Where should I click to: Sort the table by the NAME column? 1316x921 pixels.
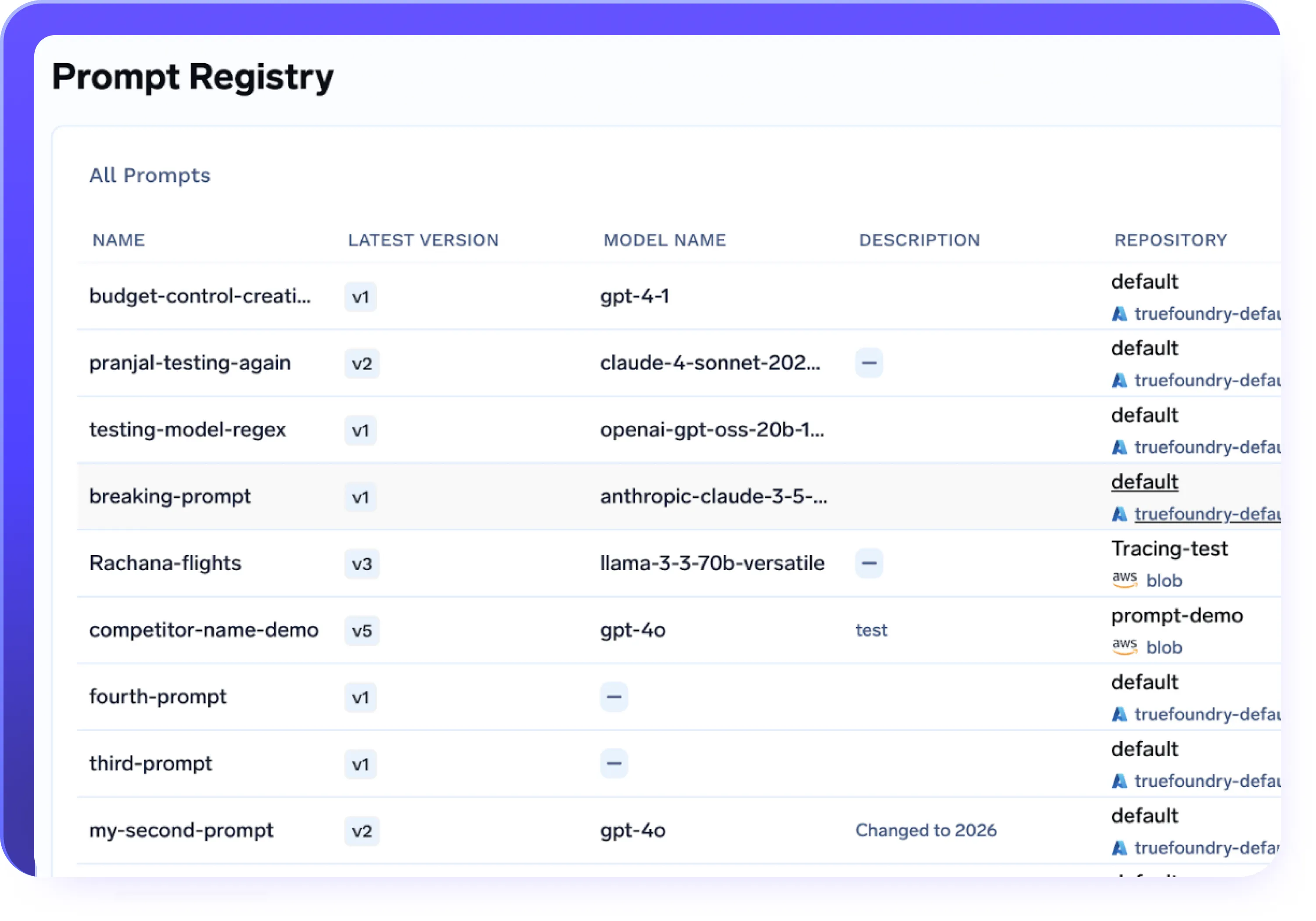click(x=118, y=240)
